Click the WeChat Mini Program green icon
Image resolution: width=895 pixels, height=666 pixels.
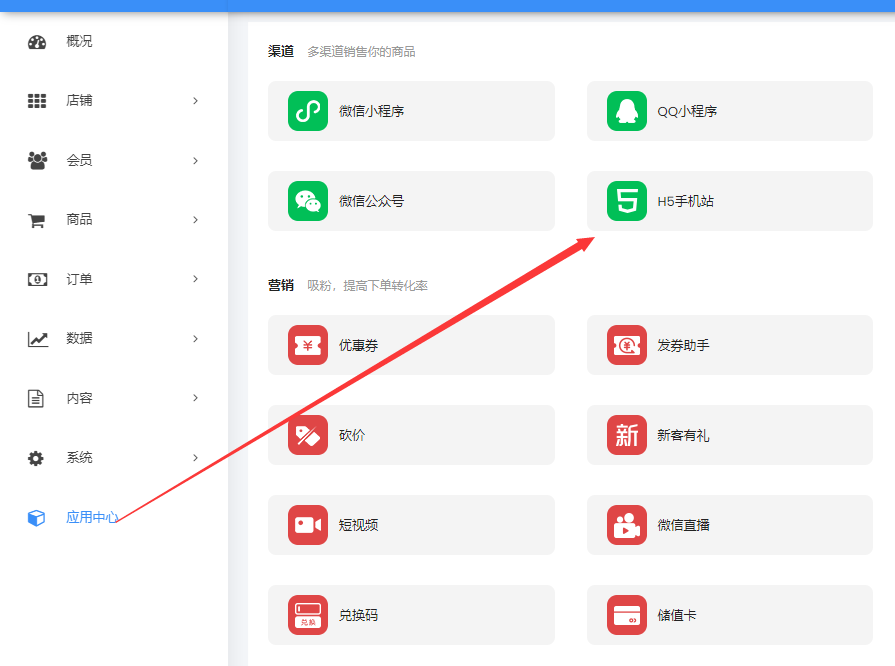tap(308, 111)
